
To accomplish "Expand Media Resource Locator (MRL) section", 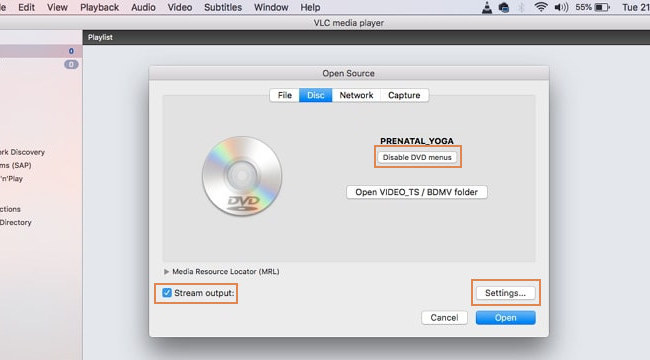I will point(167,272).
